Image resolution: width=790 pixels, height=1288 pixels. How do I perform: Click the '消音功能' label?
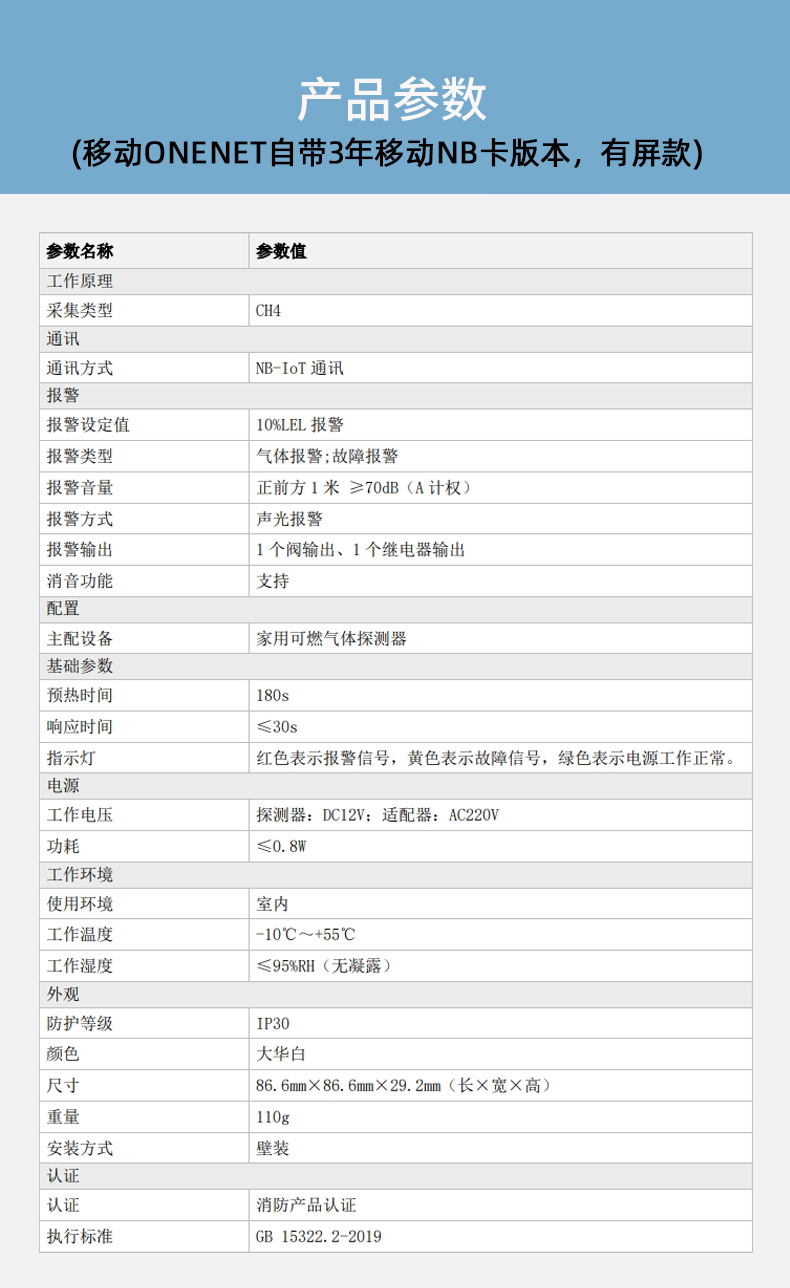80,581
